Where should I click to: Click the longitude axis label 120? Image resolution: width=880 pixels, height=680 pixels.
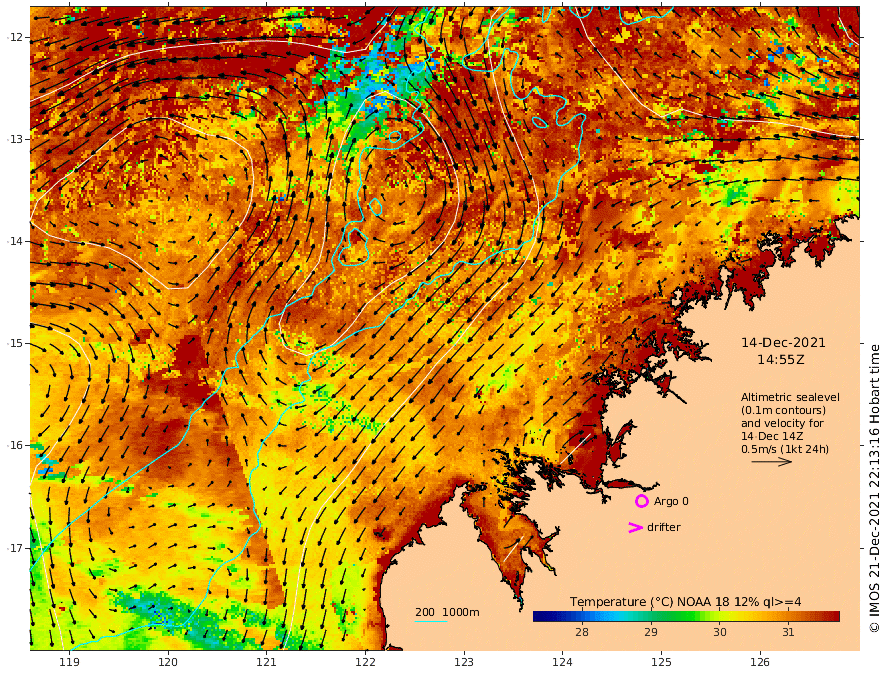point(168,662)
